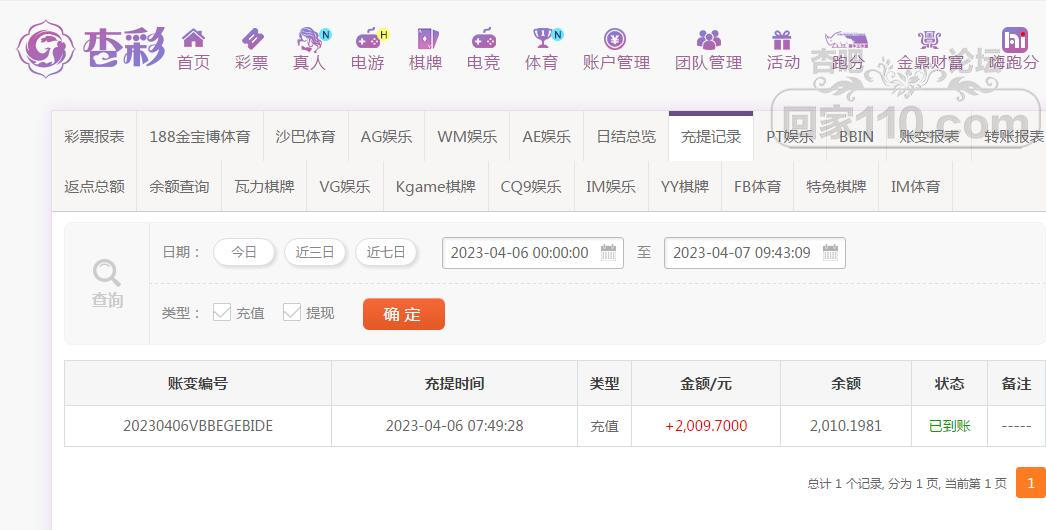1046x530 pixels.
Task: Switch to the 日结总览 tab
Action: pyautogui.click(x=626, y=137)
